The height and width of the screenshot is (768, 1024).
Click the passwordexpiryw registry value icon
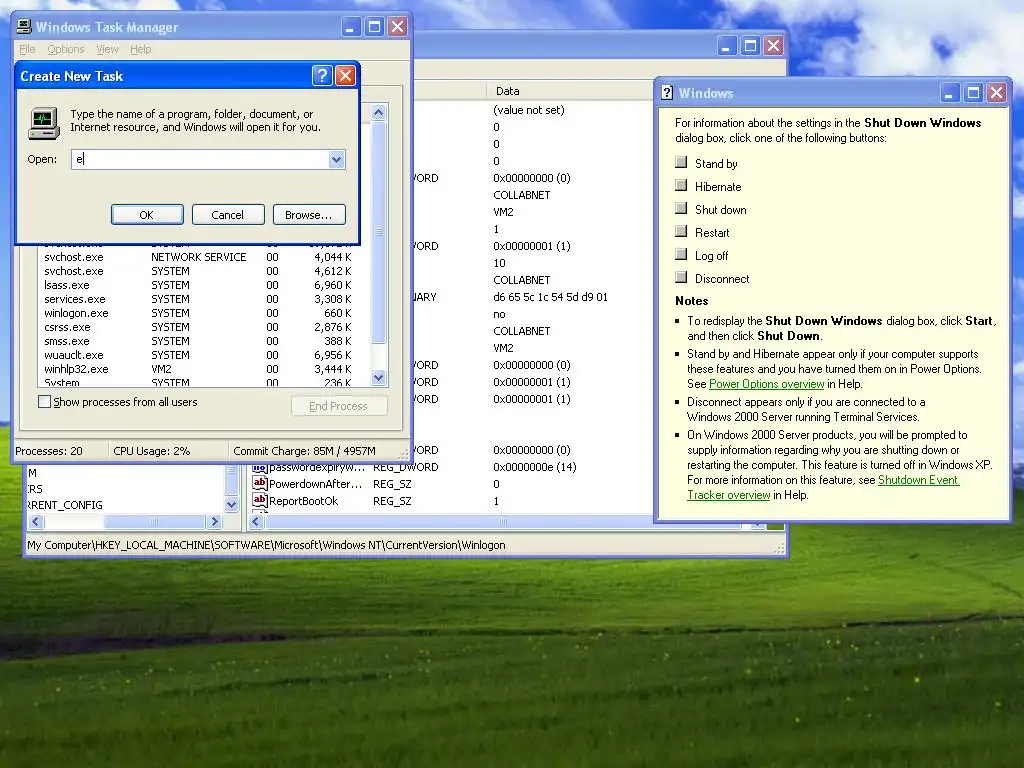click(259, 468)
